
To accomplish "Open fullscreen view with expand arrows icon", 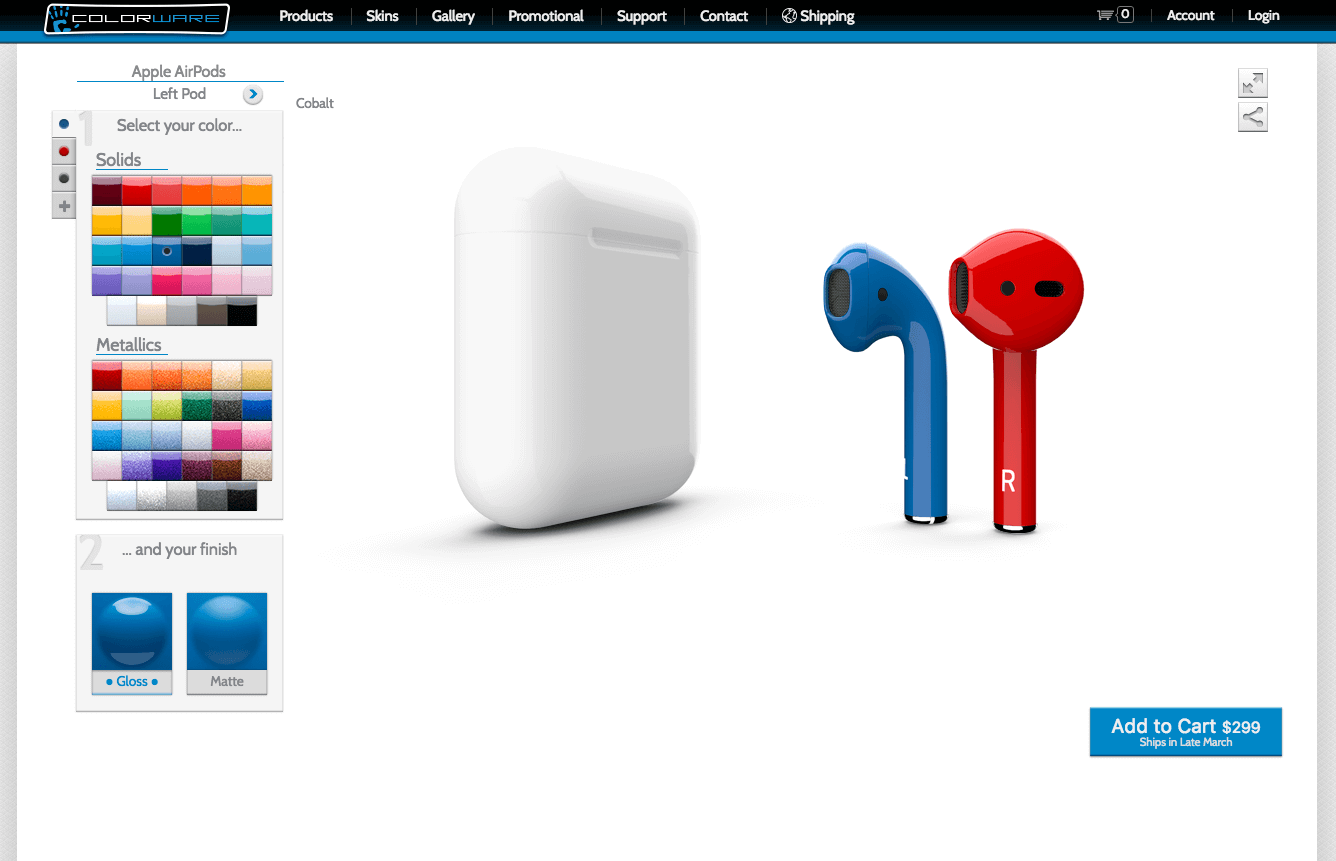I will [x=1253, y=83].
